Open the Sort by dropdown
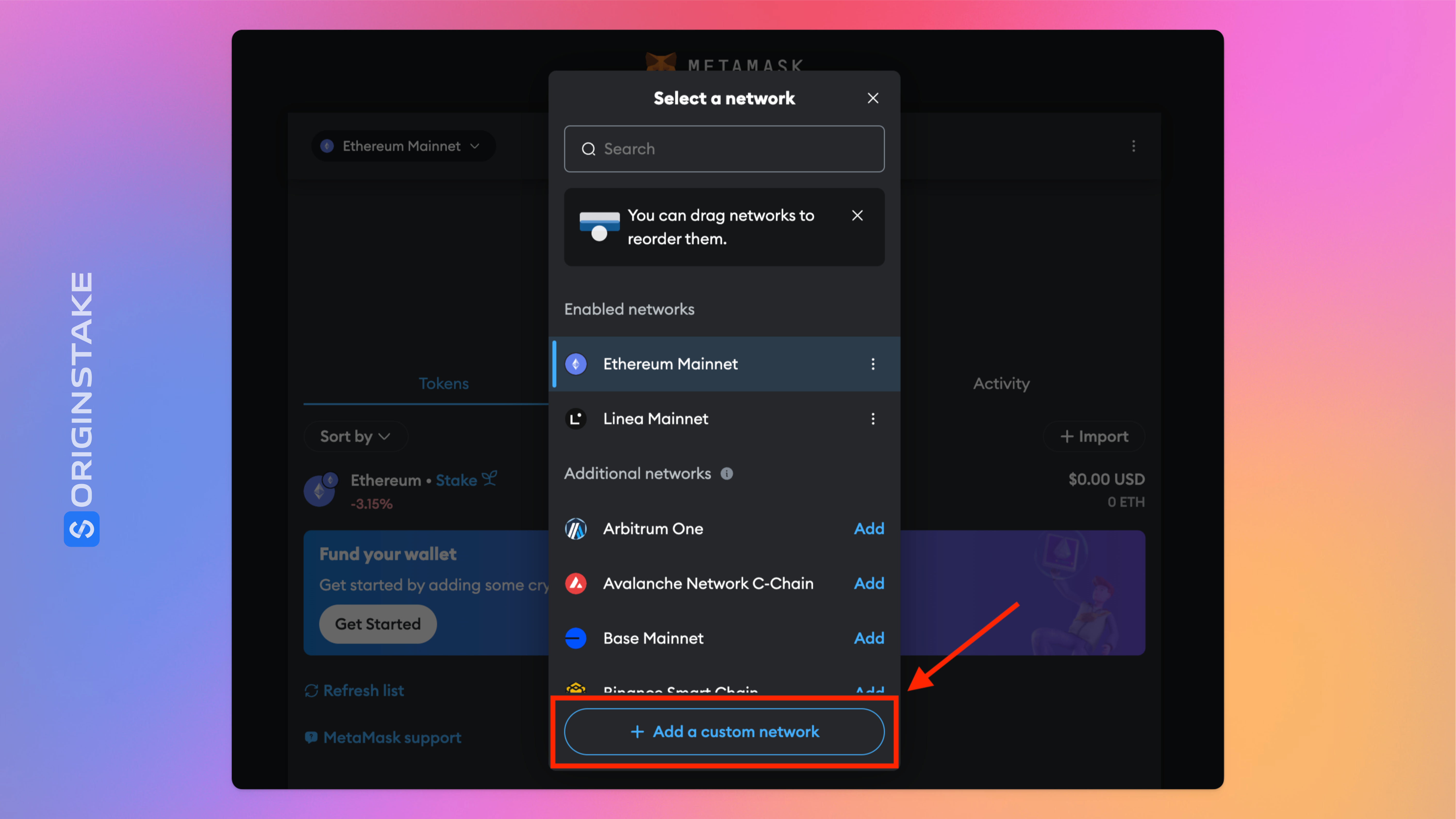Image resolution: width=1456 pixels, height=819 pixels. point(356,436)
